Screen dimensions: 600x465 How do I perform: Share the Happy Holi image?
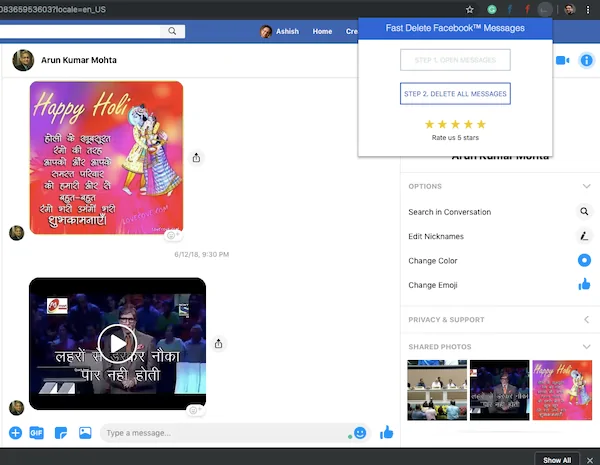196,158
